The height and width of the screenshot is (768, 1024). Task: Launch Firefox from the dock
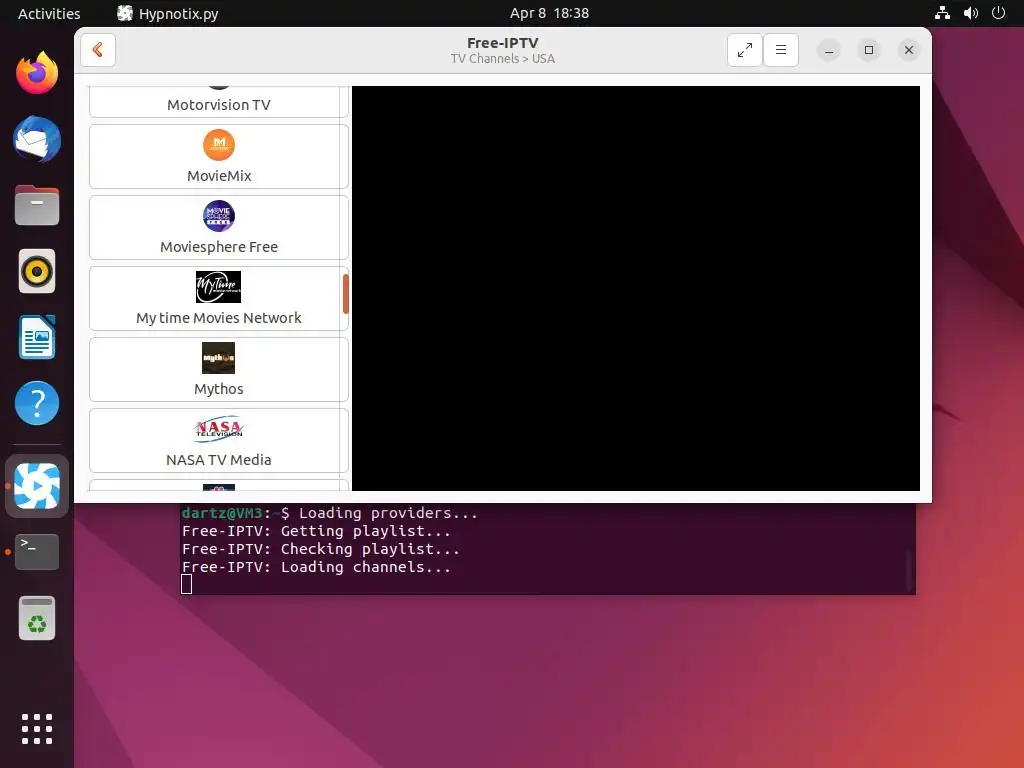pos(37,72)
